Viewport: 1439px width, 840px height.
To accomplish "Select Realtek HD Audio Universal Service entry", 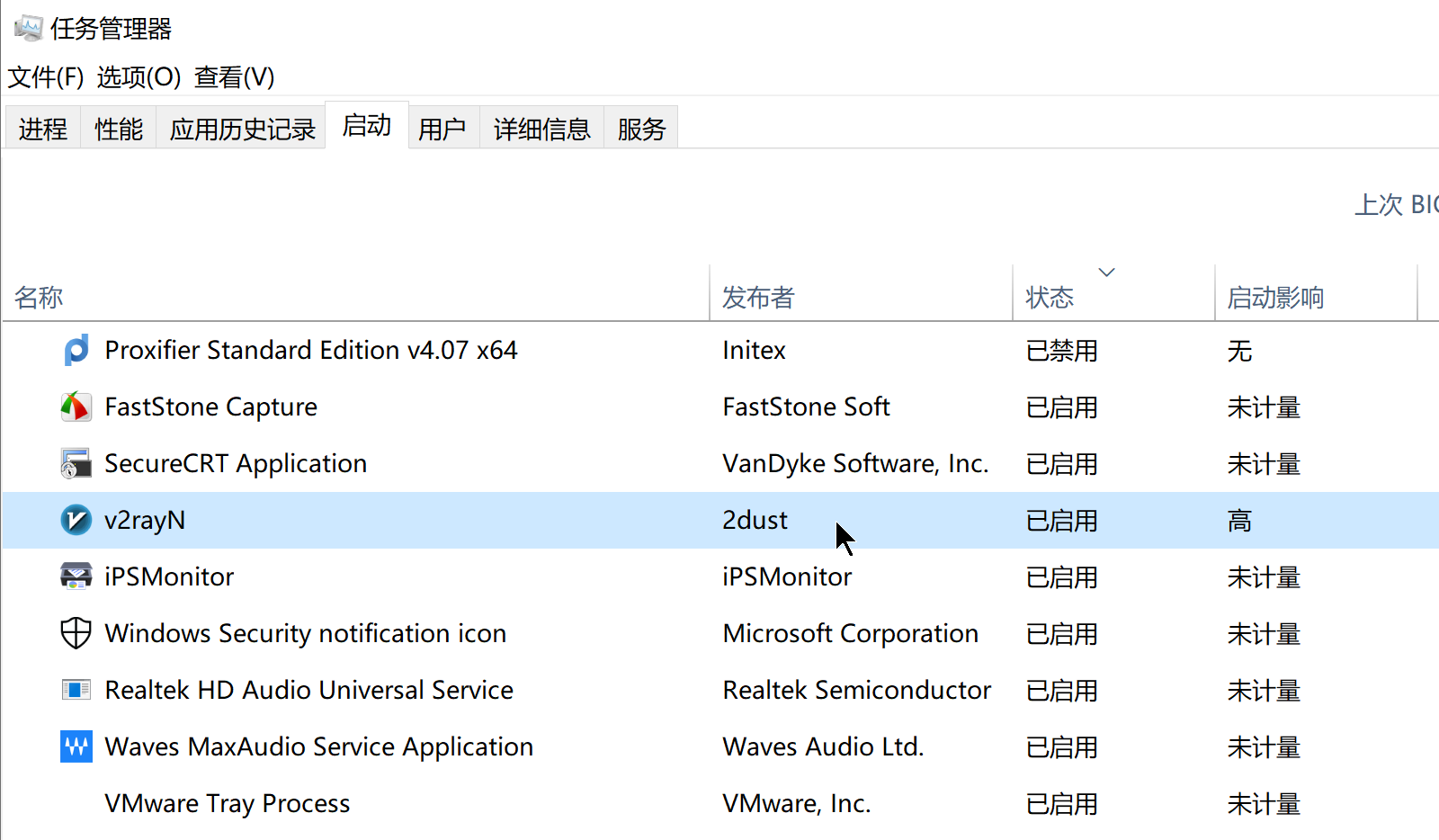I will point(309,690).
